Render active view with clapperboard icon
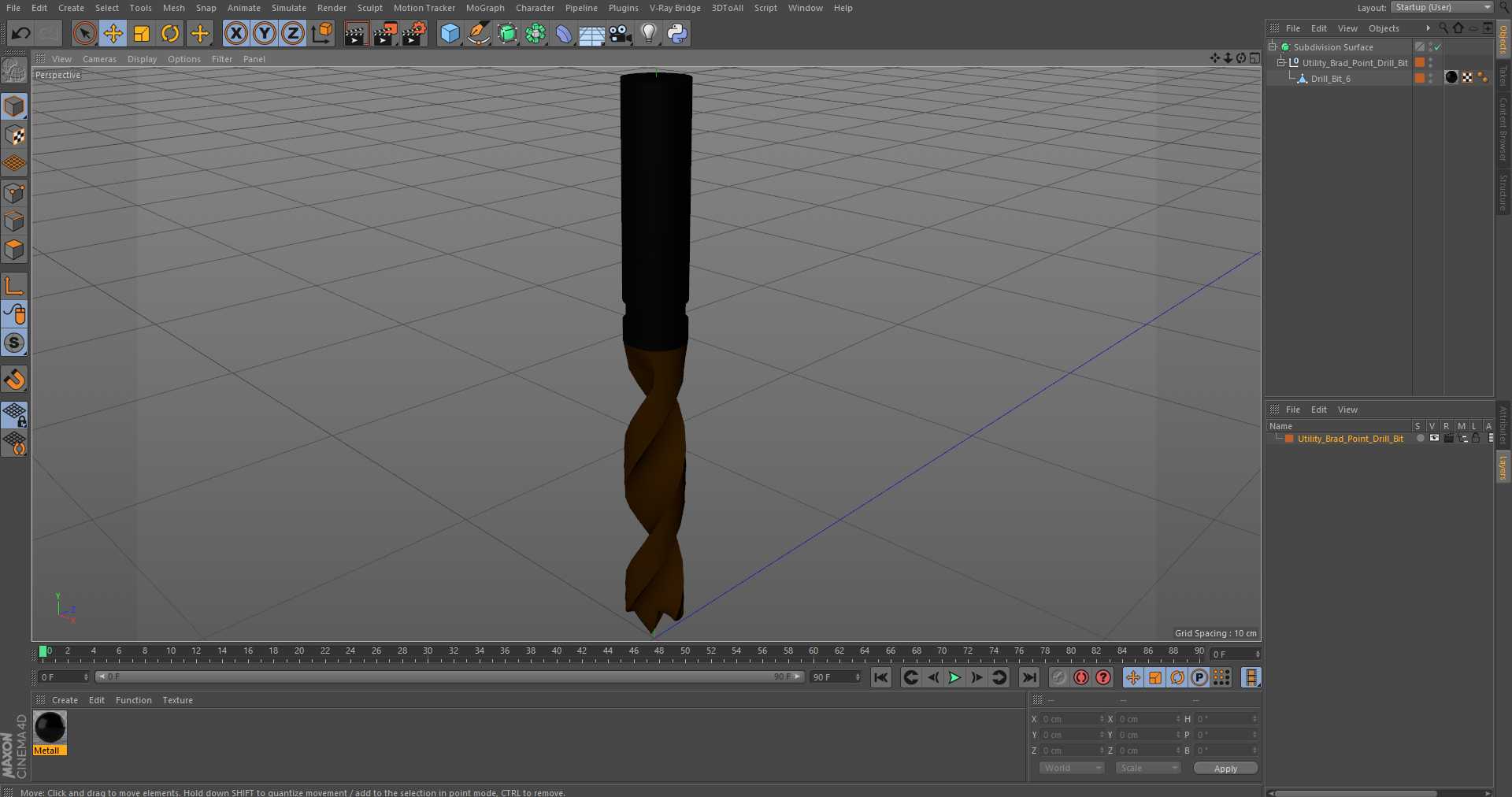 coord(355,33)
